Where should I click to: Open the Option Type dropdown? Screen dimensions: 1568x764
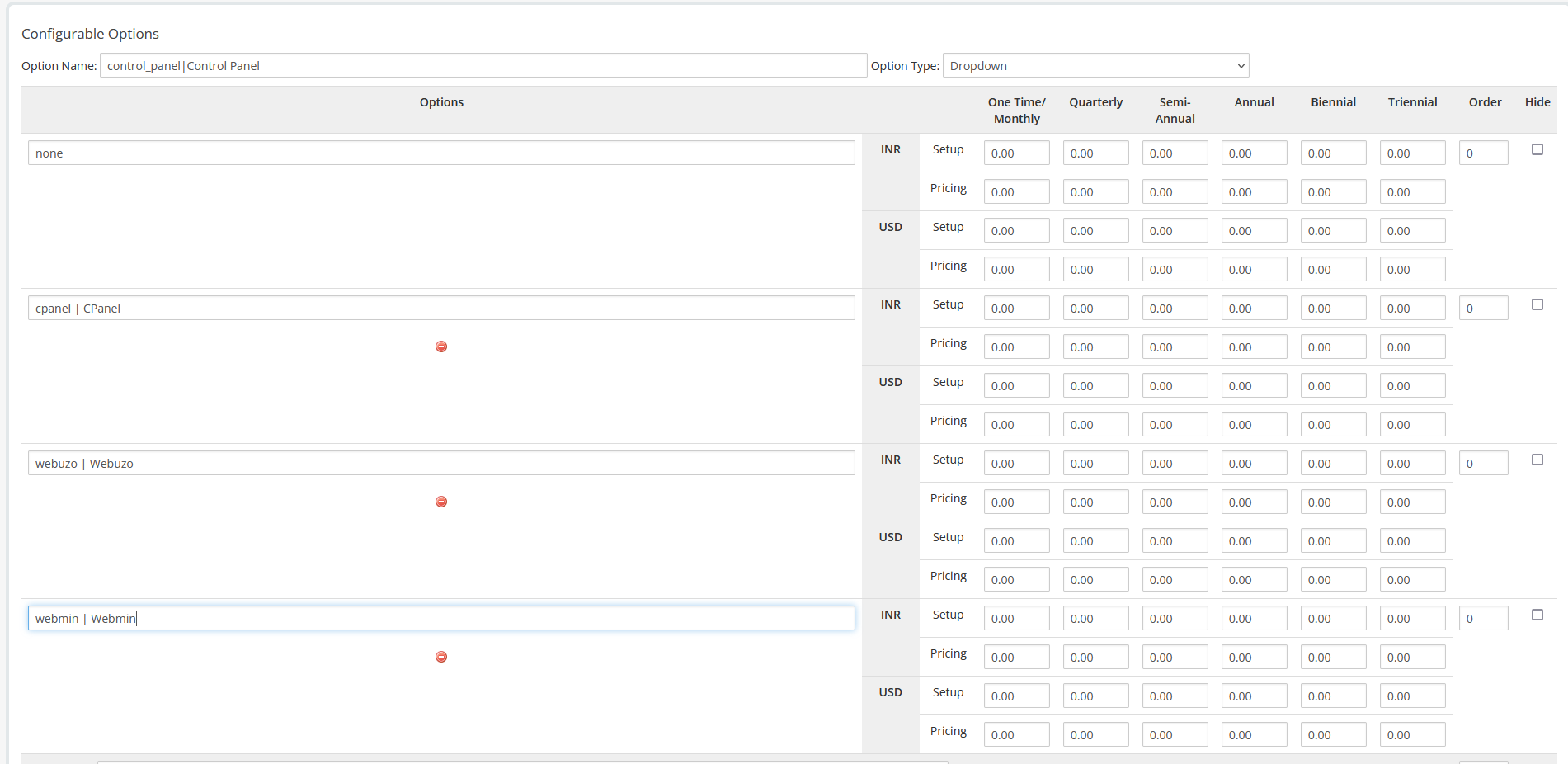tap(1096, 65)
